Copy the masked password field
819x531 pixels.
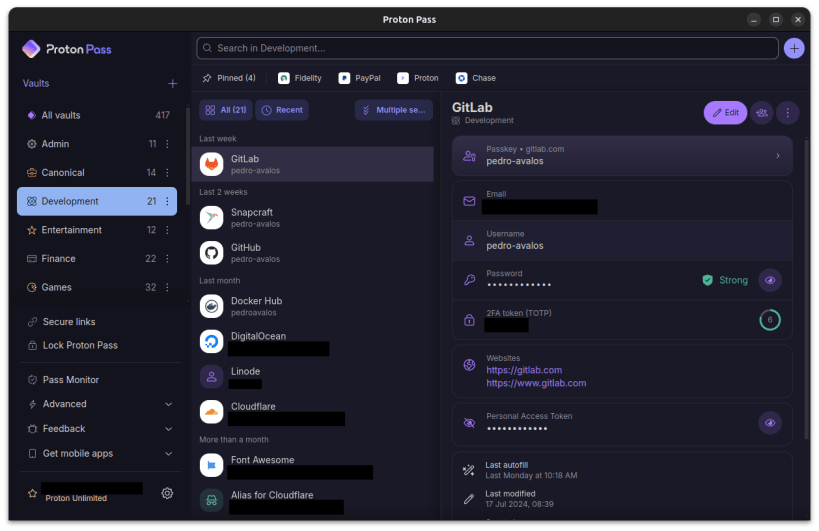(622, 280)
